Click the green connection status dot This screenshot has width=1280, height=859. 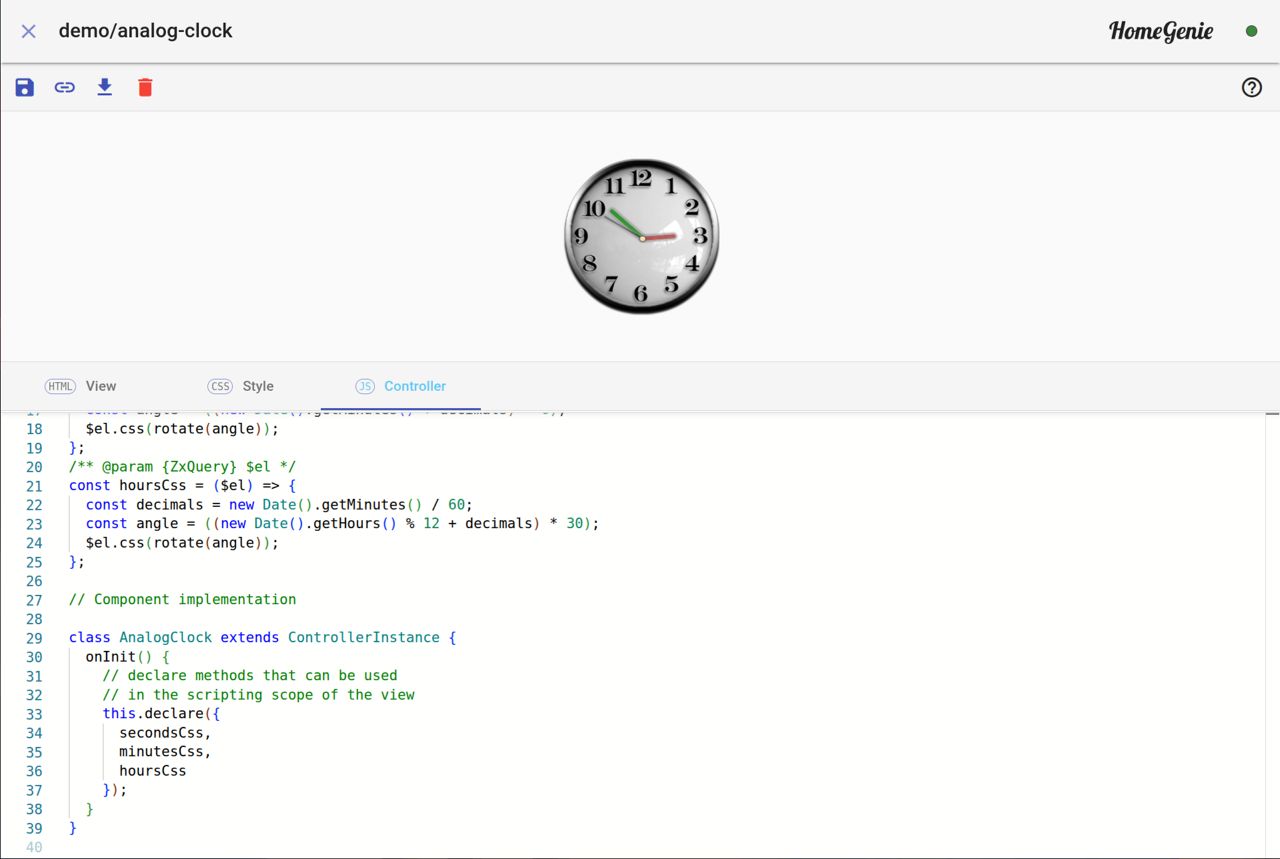point(1251,31)
